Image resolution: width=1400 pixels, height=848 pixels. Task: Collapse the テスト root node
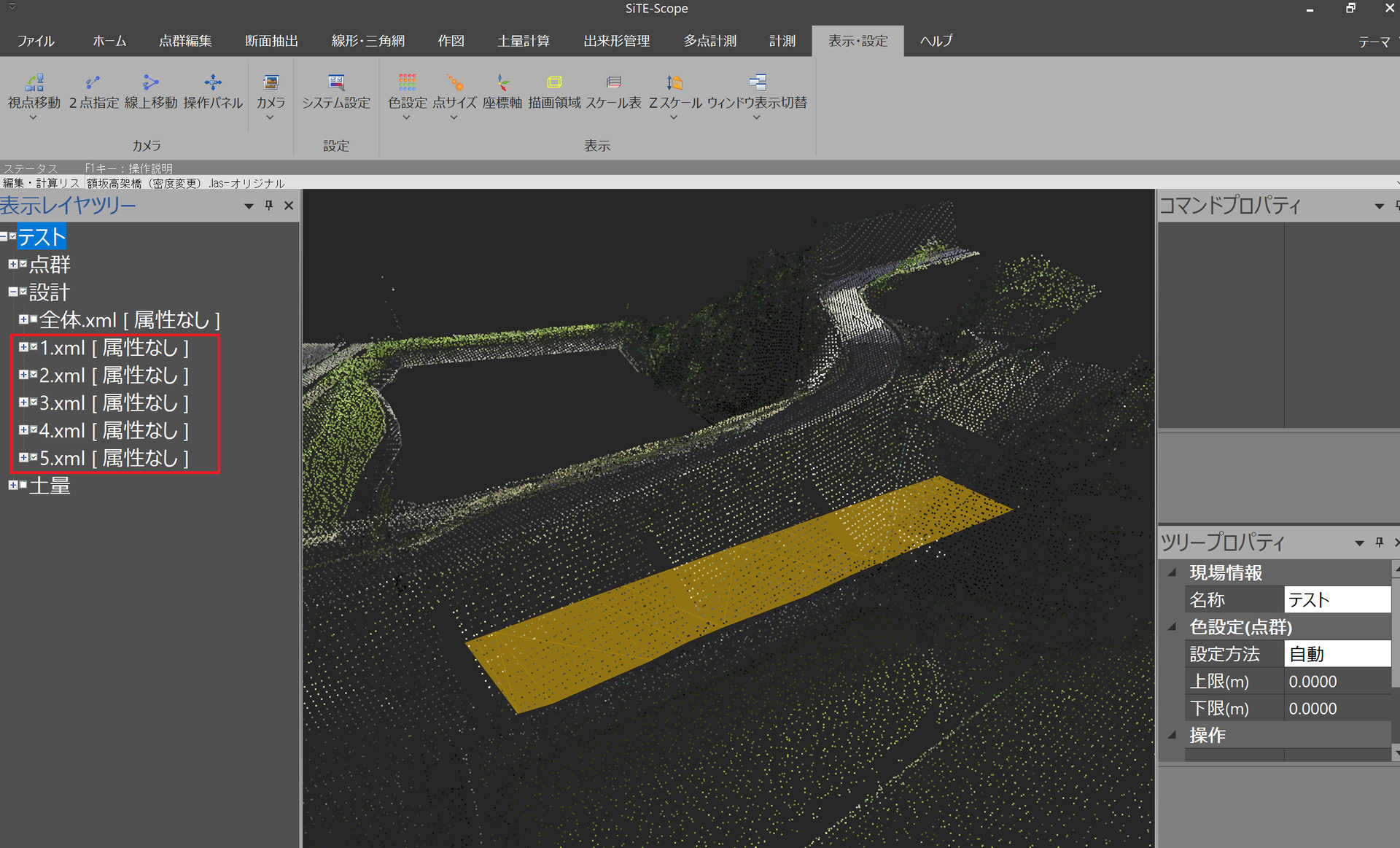(x=4, y=236)
